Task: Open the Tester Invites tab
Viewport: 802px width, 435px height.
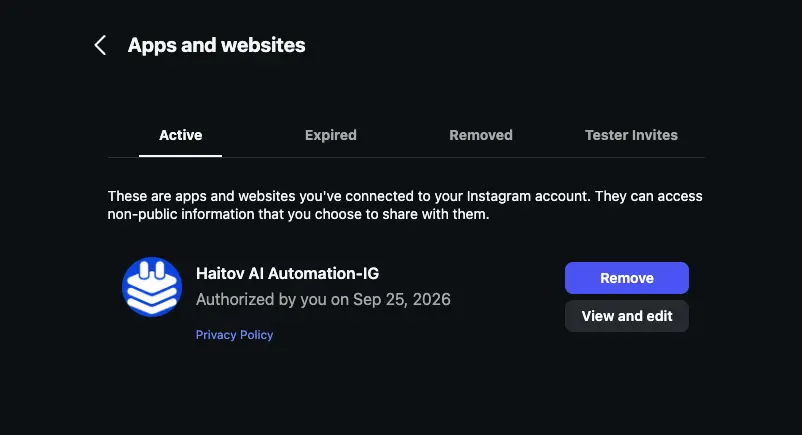Action: pyautogui.click(x=631, y=135)
